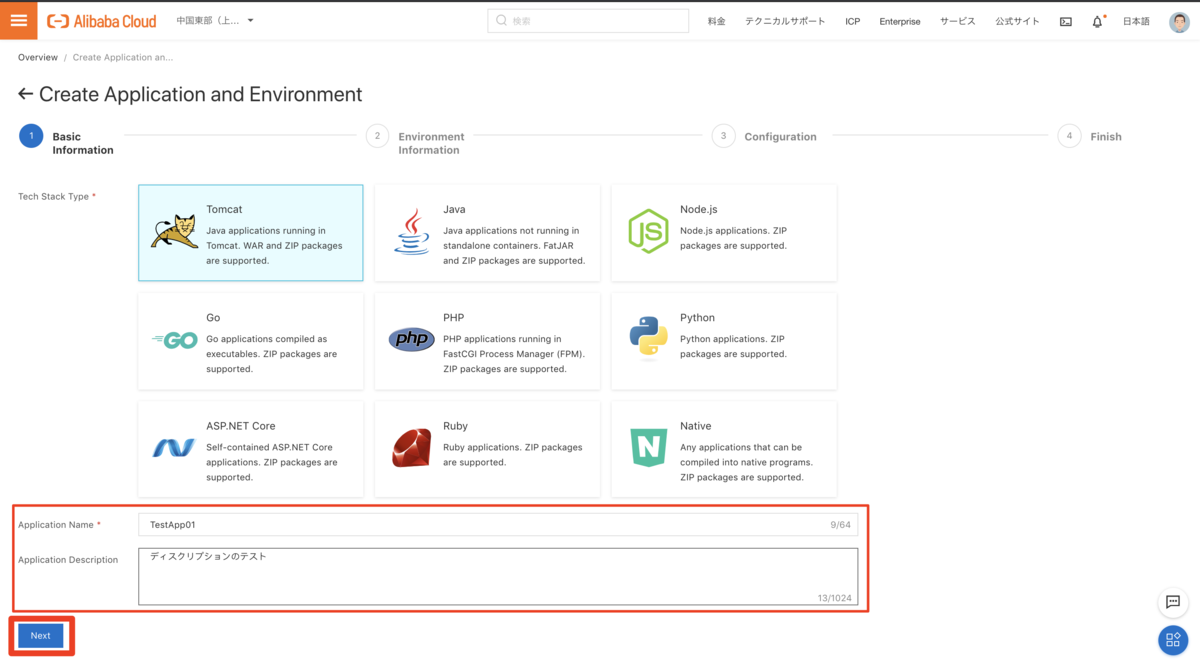This screenshot has width=1200, height=667.
Task: Open the テクニカルサポート menu item
Action: 785,21
